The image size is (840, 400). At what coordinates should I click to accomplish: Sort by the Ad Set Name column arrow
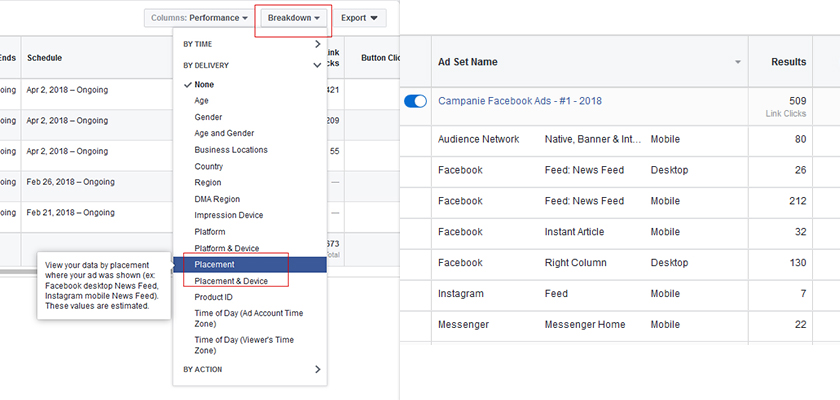[738, 63]
